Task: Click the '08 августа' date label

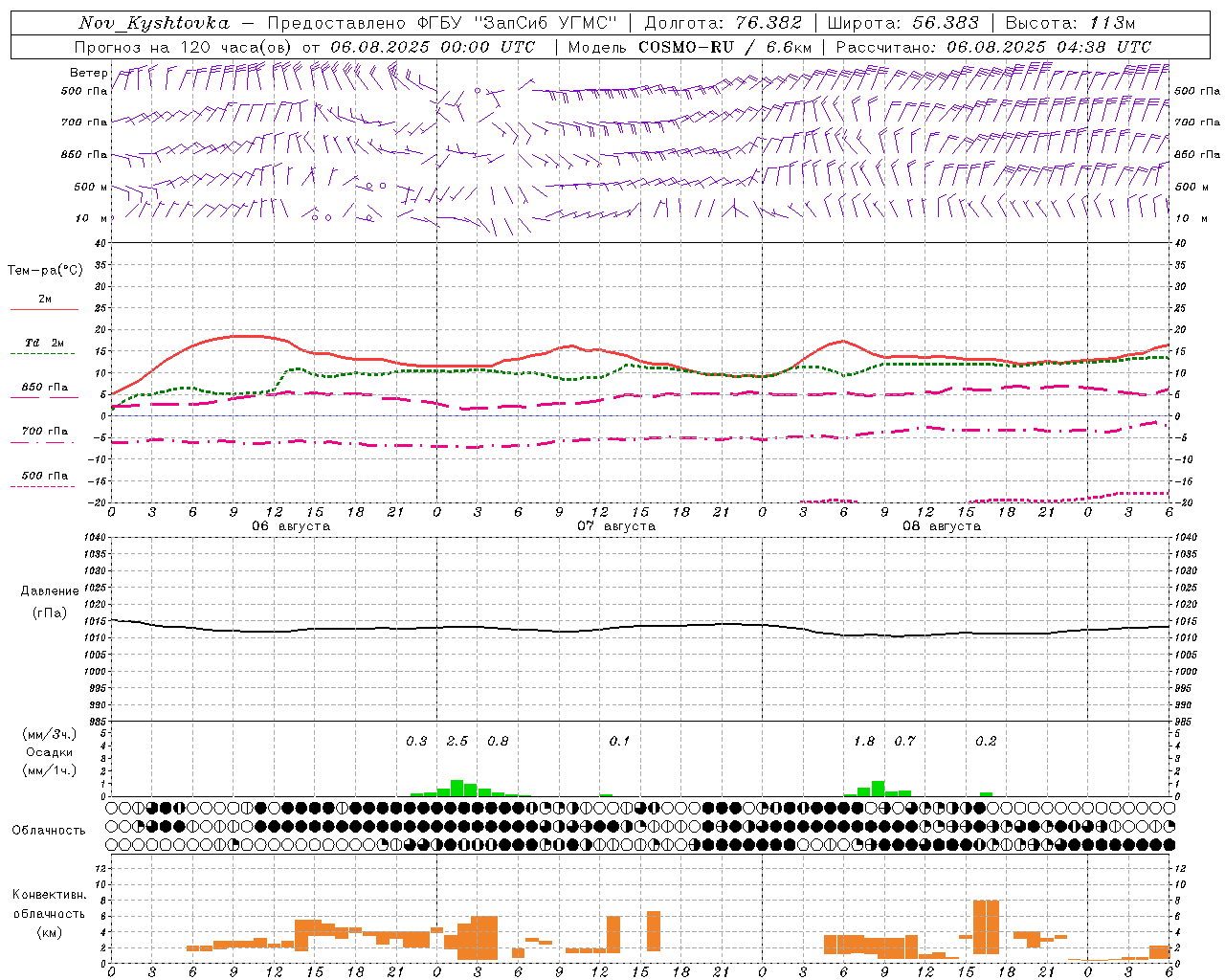Action: point(942,526)
